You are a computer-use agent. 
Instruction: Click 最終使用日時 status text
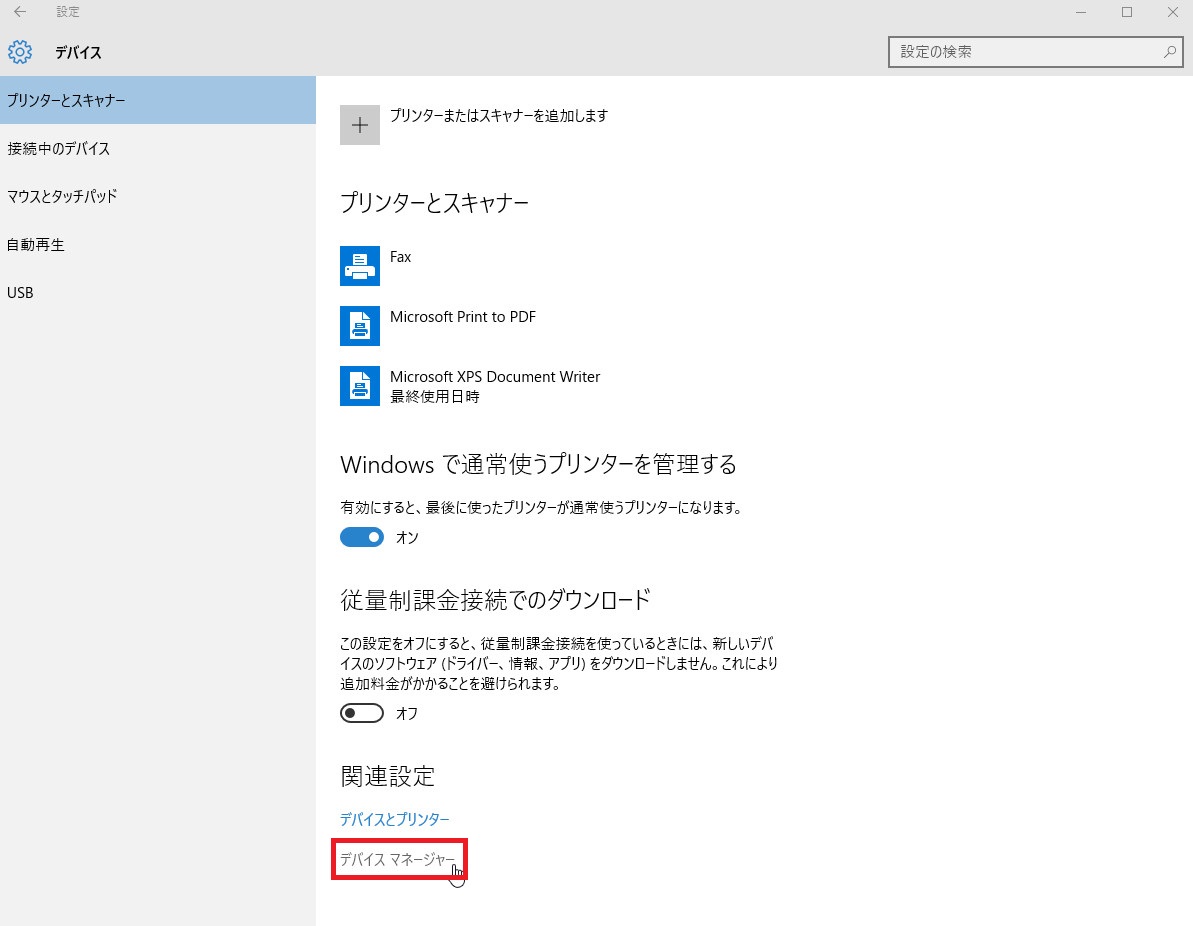click(x=434, y=396)
